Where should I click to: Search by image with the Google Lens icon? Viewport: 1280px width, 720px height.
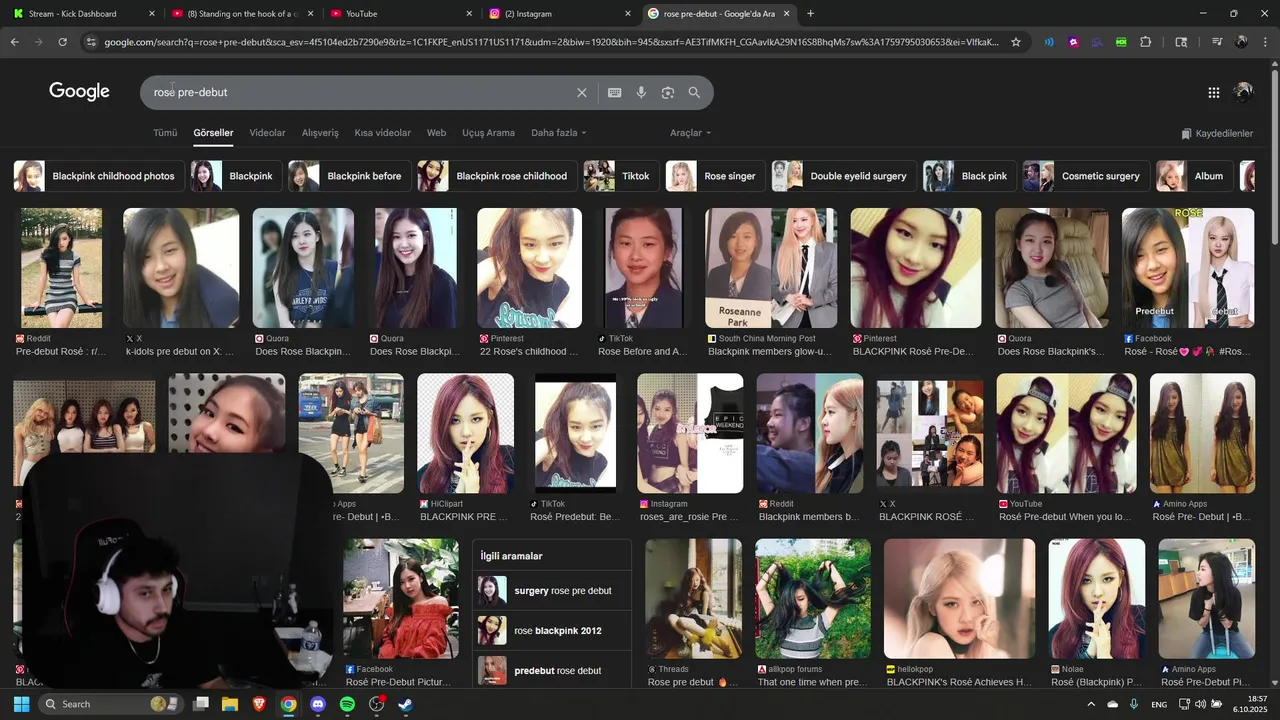coord(668,92)
